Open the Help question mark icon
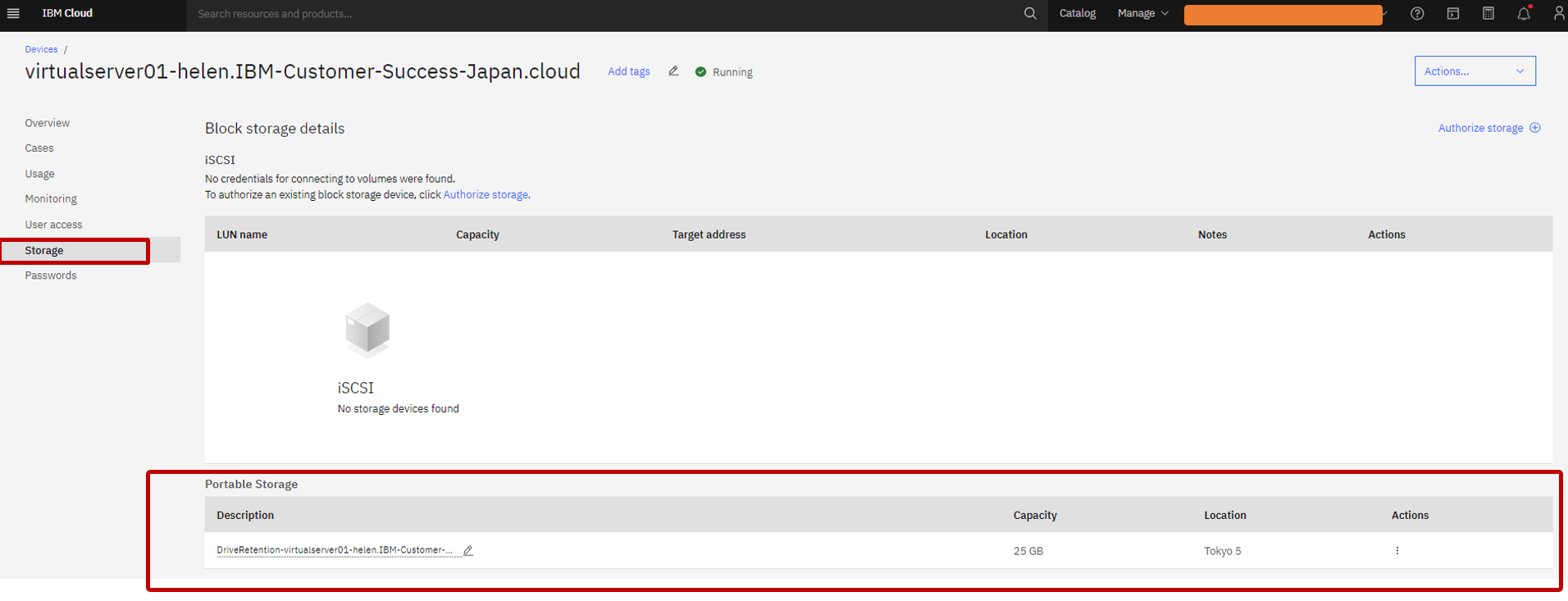Image resolution: width=1568 pixels, height=601 pixels. [x=1417, y=14]
